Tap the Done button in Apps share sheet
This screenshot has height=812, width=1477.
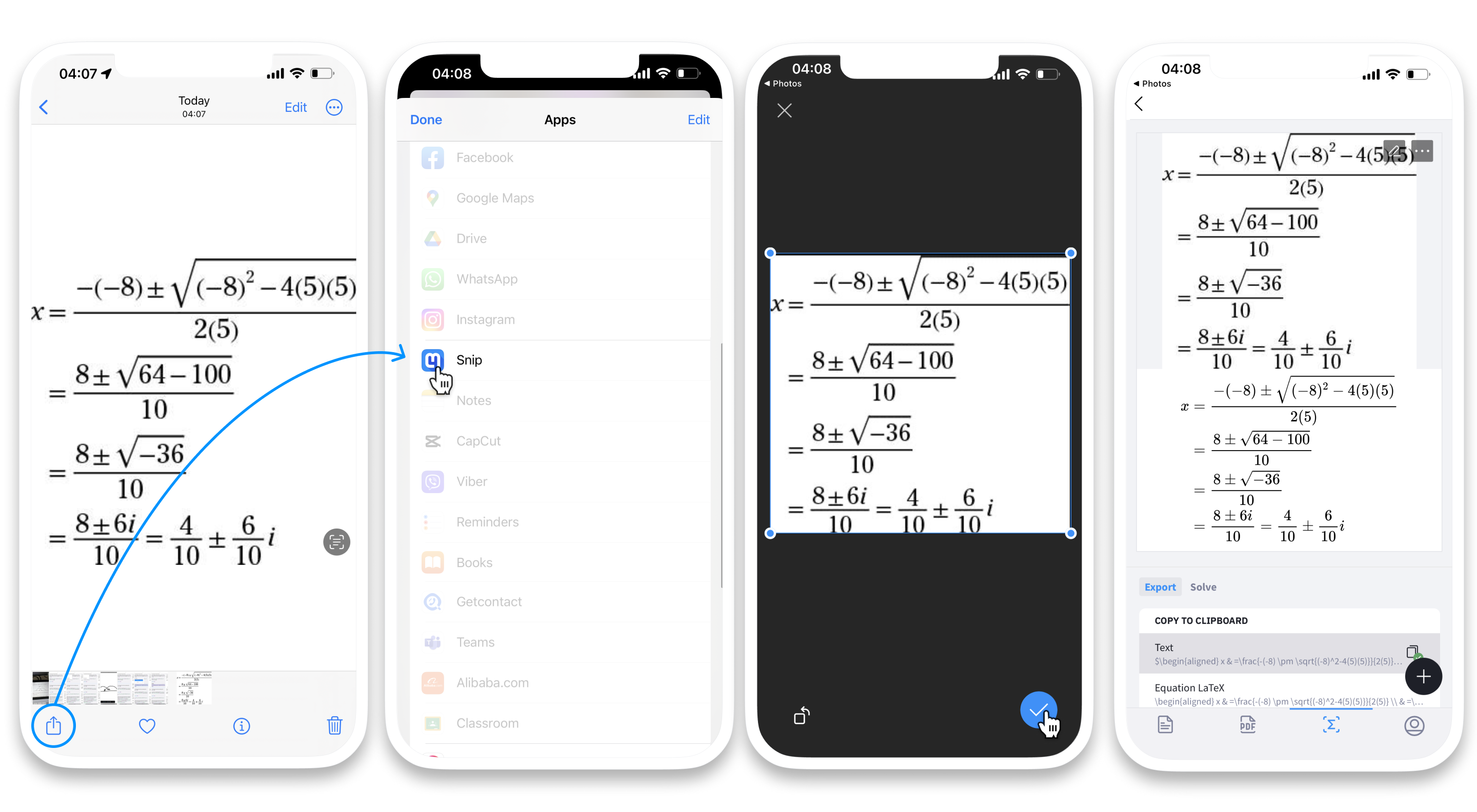(x=428, y=119)
